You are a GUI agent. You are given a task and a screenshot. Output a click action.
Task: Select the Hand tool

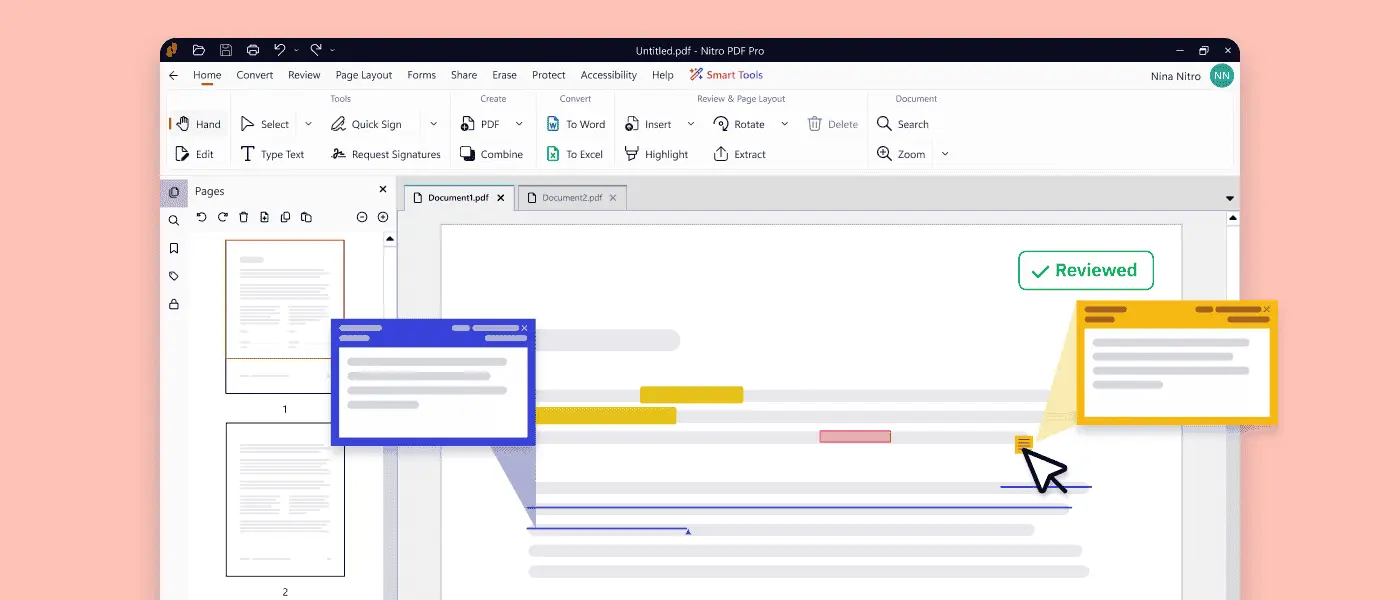(x=198, y=124)
